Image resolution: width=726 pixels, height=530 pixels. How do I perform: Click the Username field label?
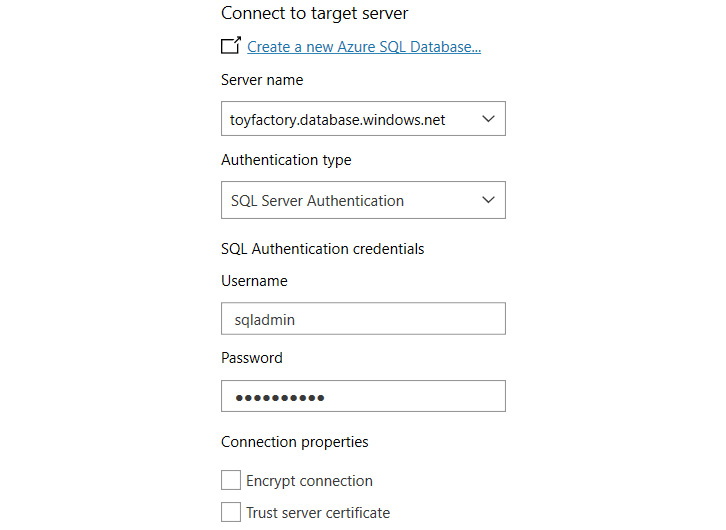coord(254,281)
